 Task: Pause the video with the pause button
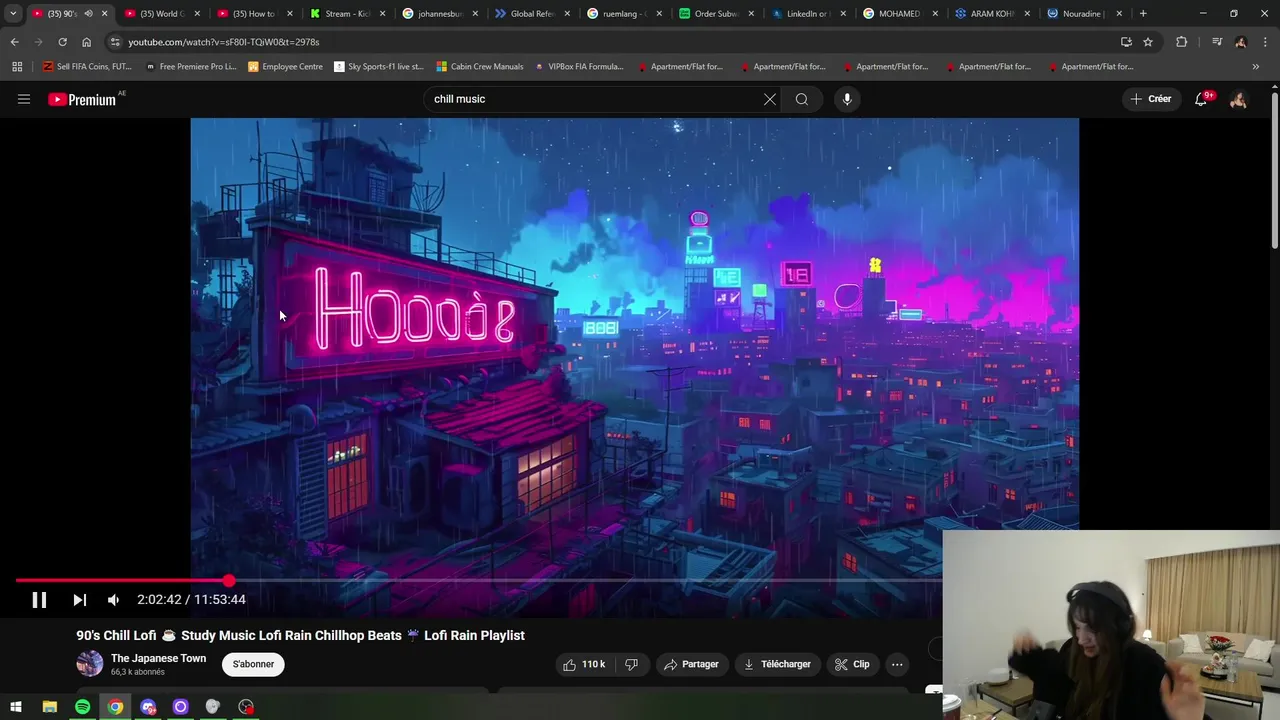click(39, 600)
